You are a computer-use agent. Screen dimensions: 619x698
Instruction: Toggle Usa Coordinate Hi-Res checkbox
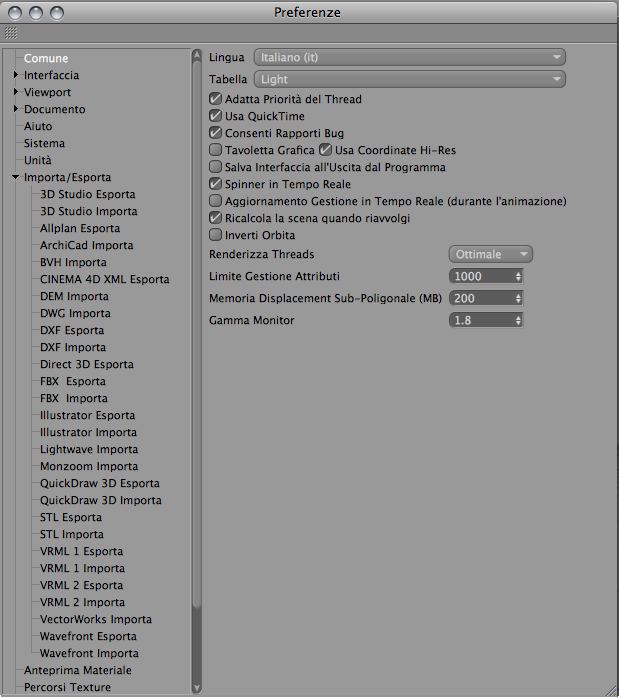325,150
